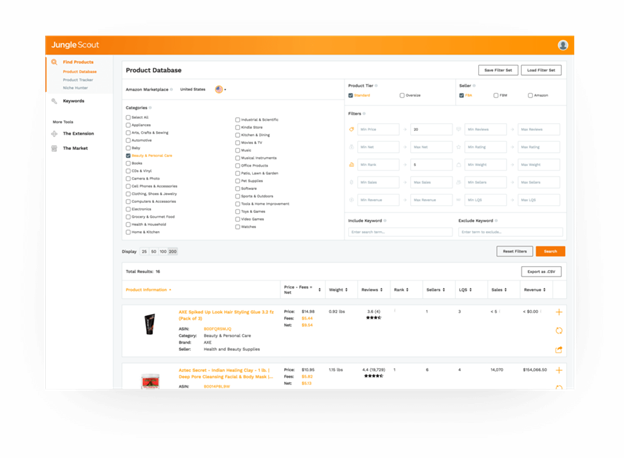Click the Revenue filter icon
Viewport: 624px width, 458px height.
tap(351, 200)
